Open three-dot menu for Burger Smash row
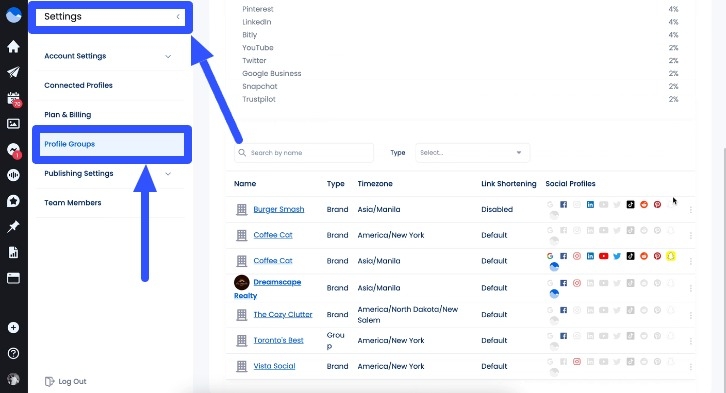This screenshot has height=393, width=726. pyautogui.click(x=690, y=210)
